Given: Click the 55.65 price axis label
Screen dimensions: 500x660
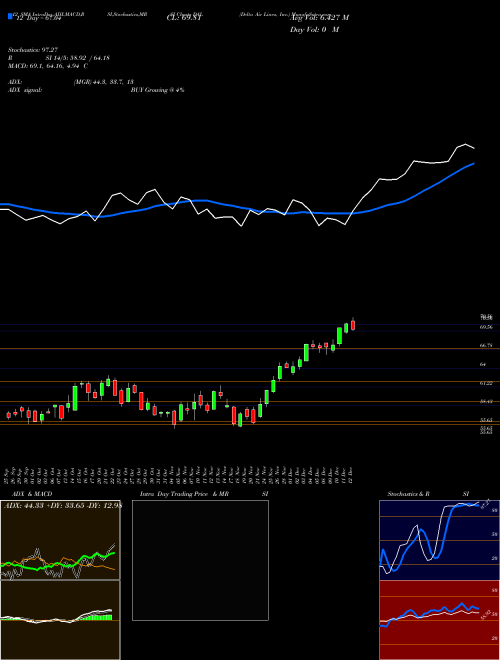Looking at the screenshot, I should 487,420.
